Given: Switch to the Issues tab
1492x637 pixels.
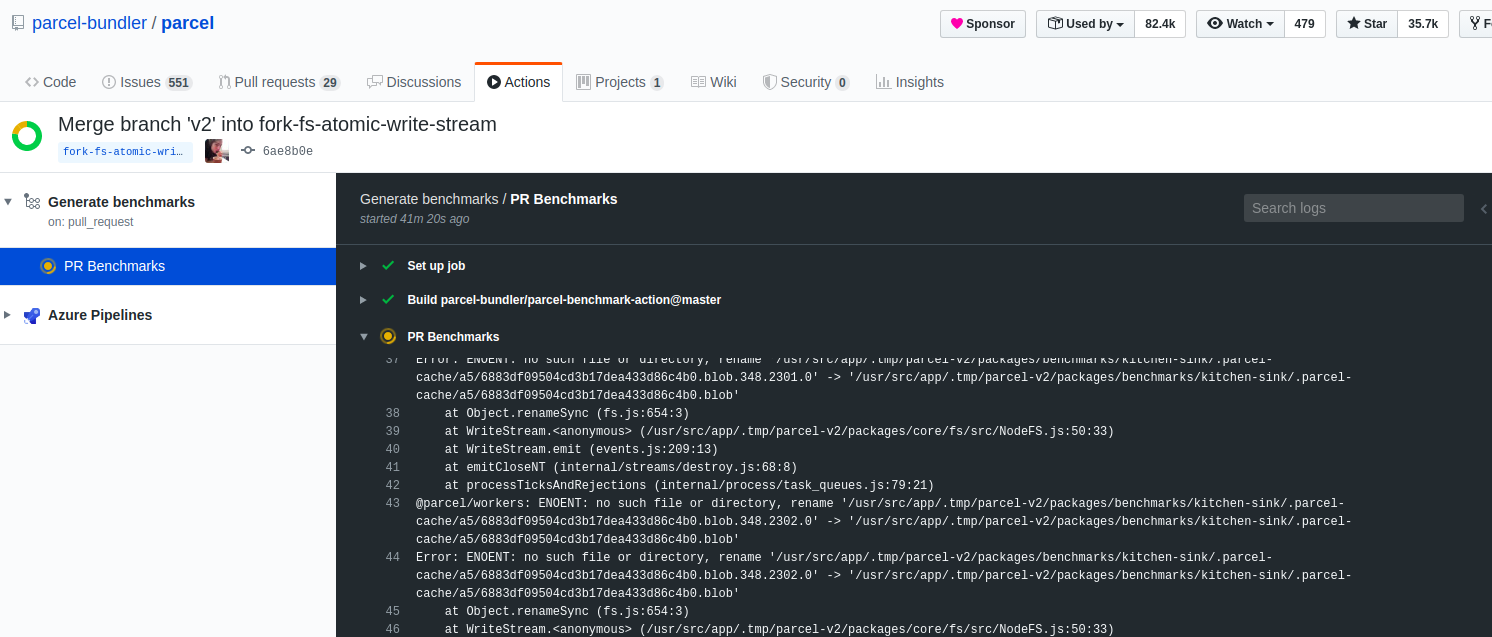Looking at the screenshot, I should 146,82.
